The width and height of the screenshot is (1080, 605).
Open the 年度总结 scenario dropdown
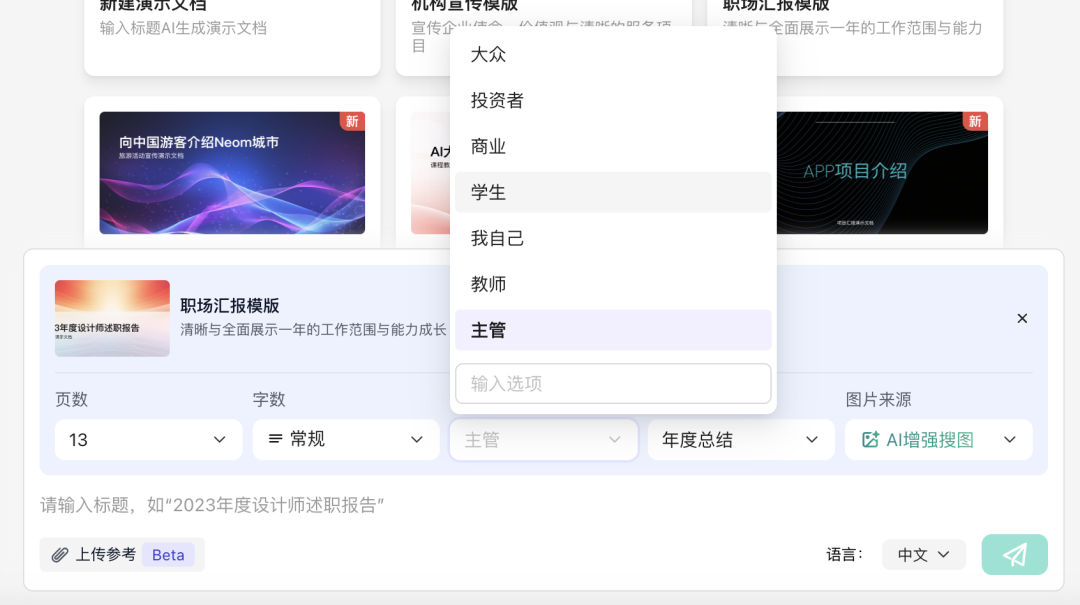(741, 439)
